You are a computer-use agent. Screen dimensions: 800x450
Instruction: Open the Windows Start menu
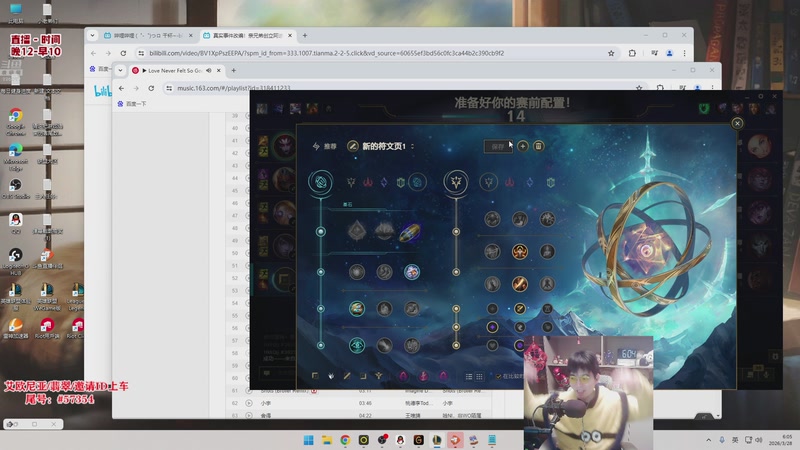pos(309,440)
